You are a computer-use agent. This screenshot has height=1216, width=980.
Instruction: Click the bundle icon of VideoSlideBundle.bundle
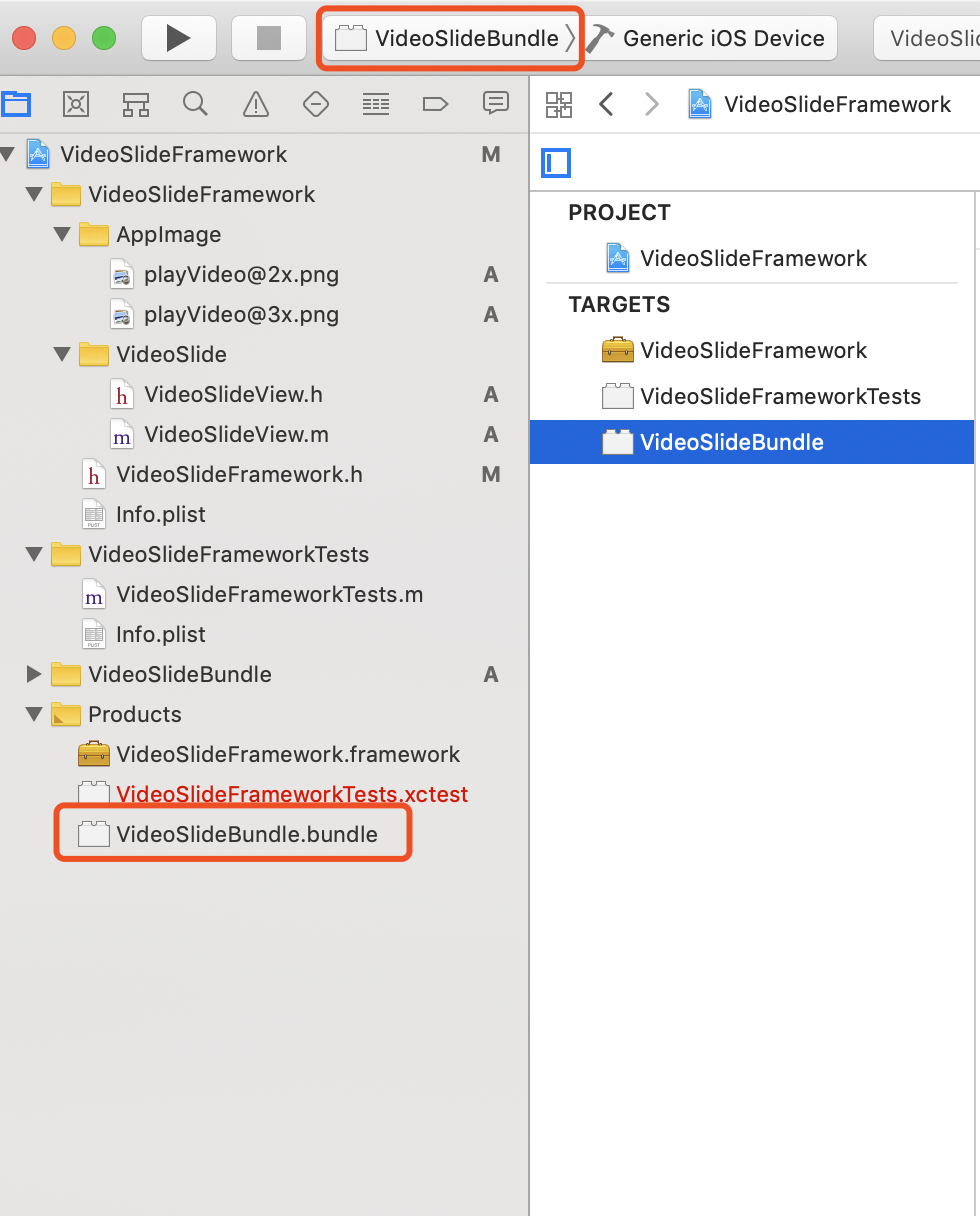[x=93, y=834]
